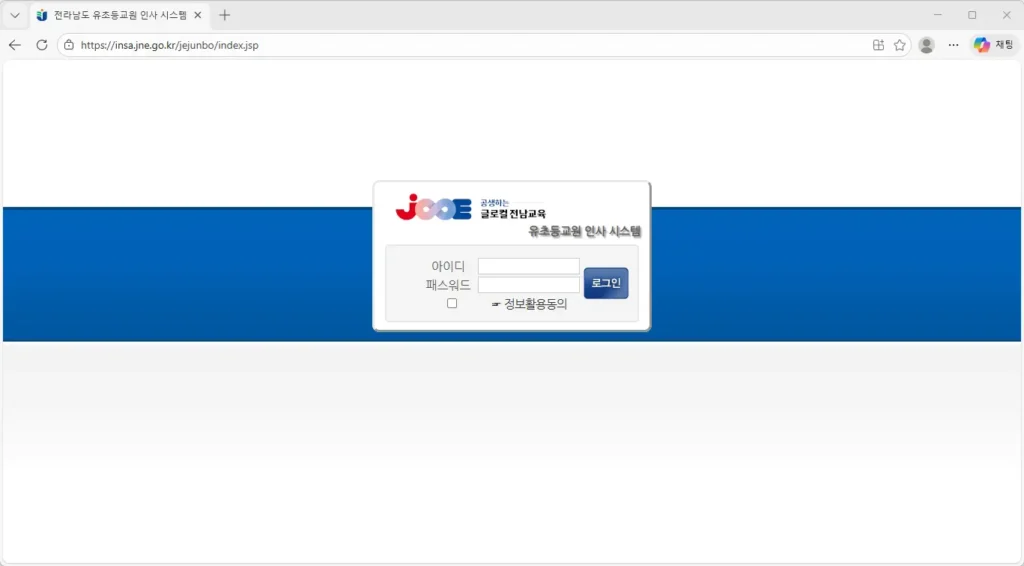Reload the page with the refresh icon

coord(42,45)
